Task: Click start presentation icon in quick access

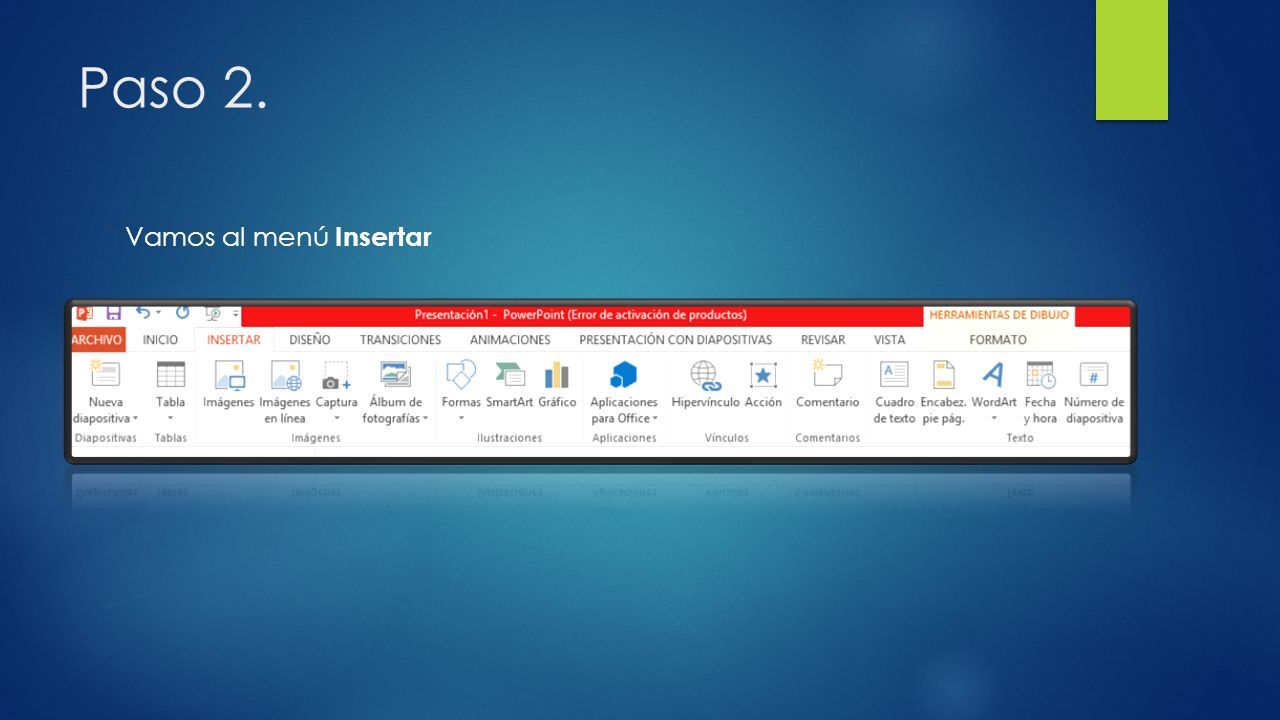Action: 213,314
